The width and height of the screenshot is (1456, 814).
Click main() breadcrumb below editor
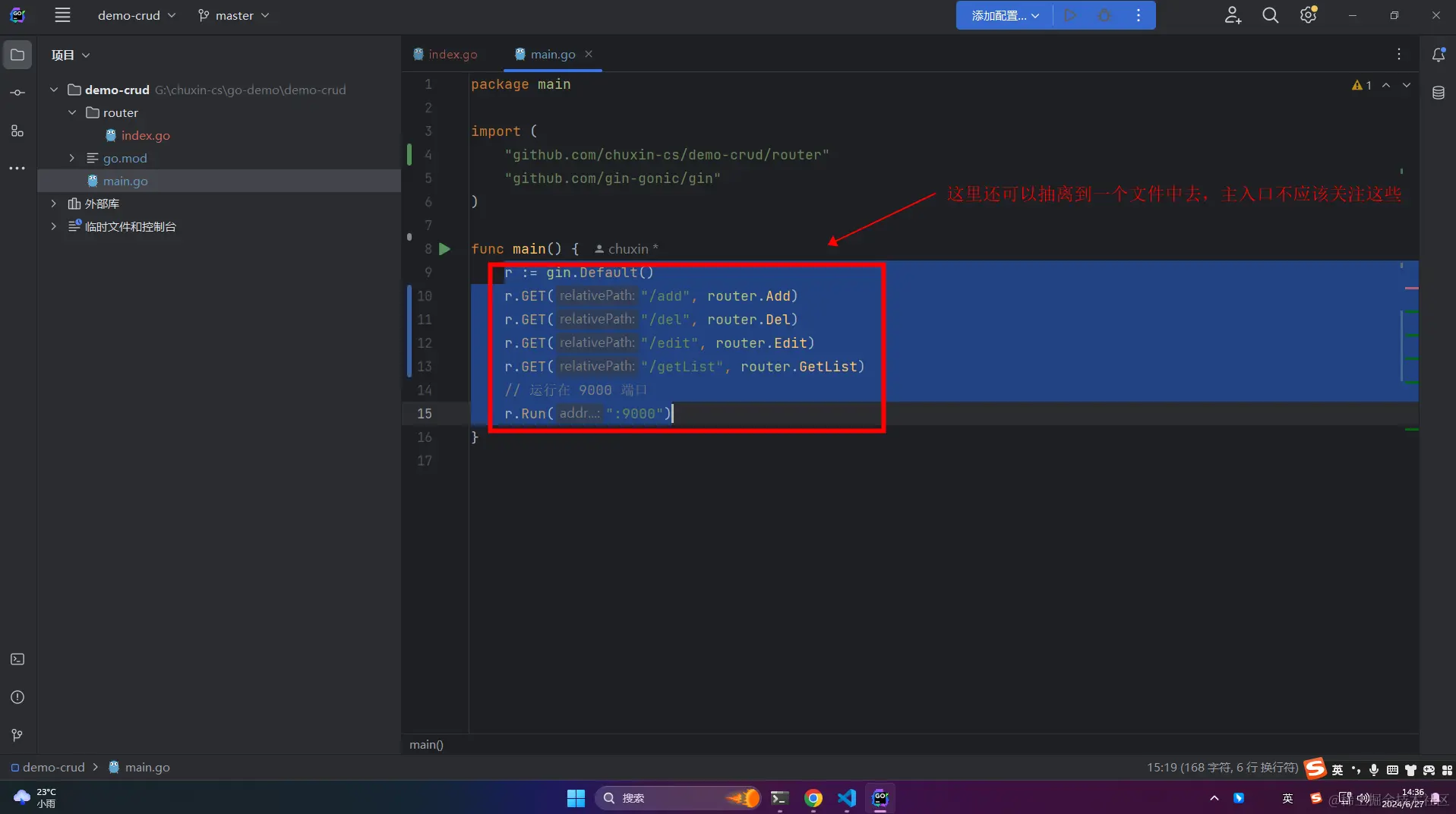coord(426,745)
